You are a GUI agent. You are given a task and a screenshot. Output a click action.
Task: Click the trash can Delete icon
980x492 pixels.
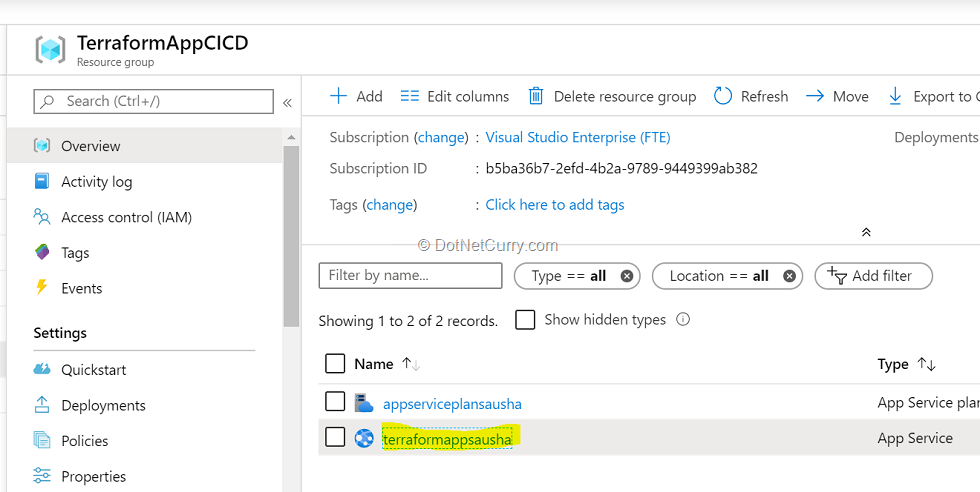tap(536, 96)
